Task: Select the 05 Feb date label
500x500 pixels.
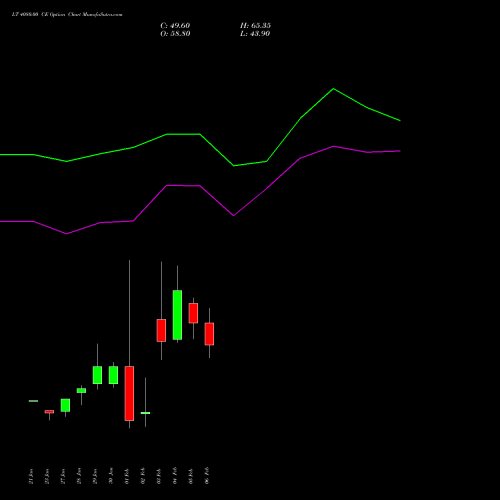Action: (191, 476)
